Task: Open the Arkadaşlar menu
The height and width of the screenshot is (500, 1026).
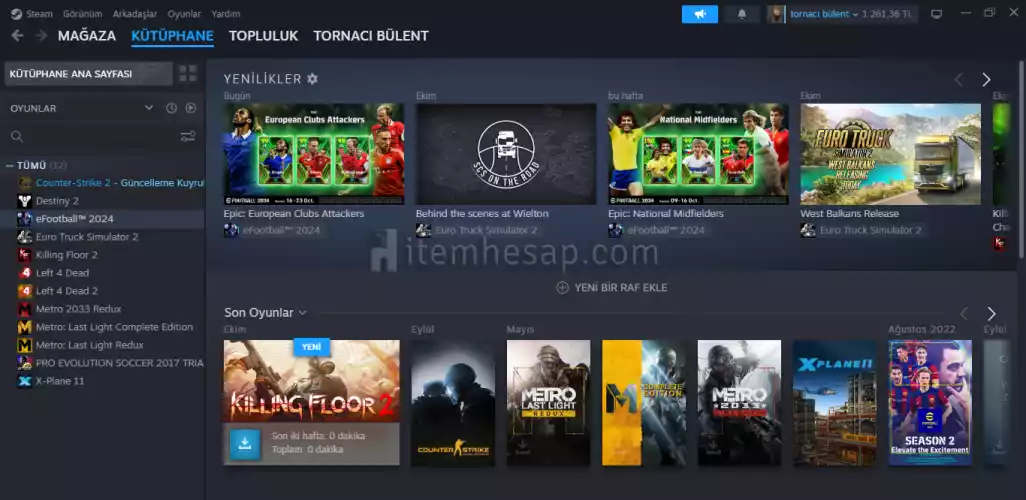Action: click(x=136, y=14)
